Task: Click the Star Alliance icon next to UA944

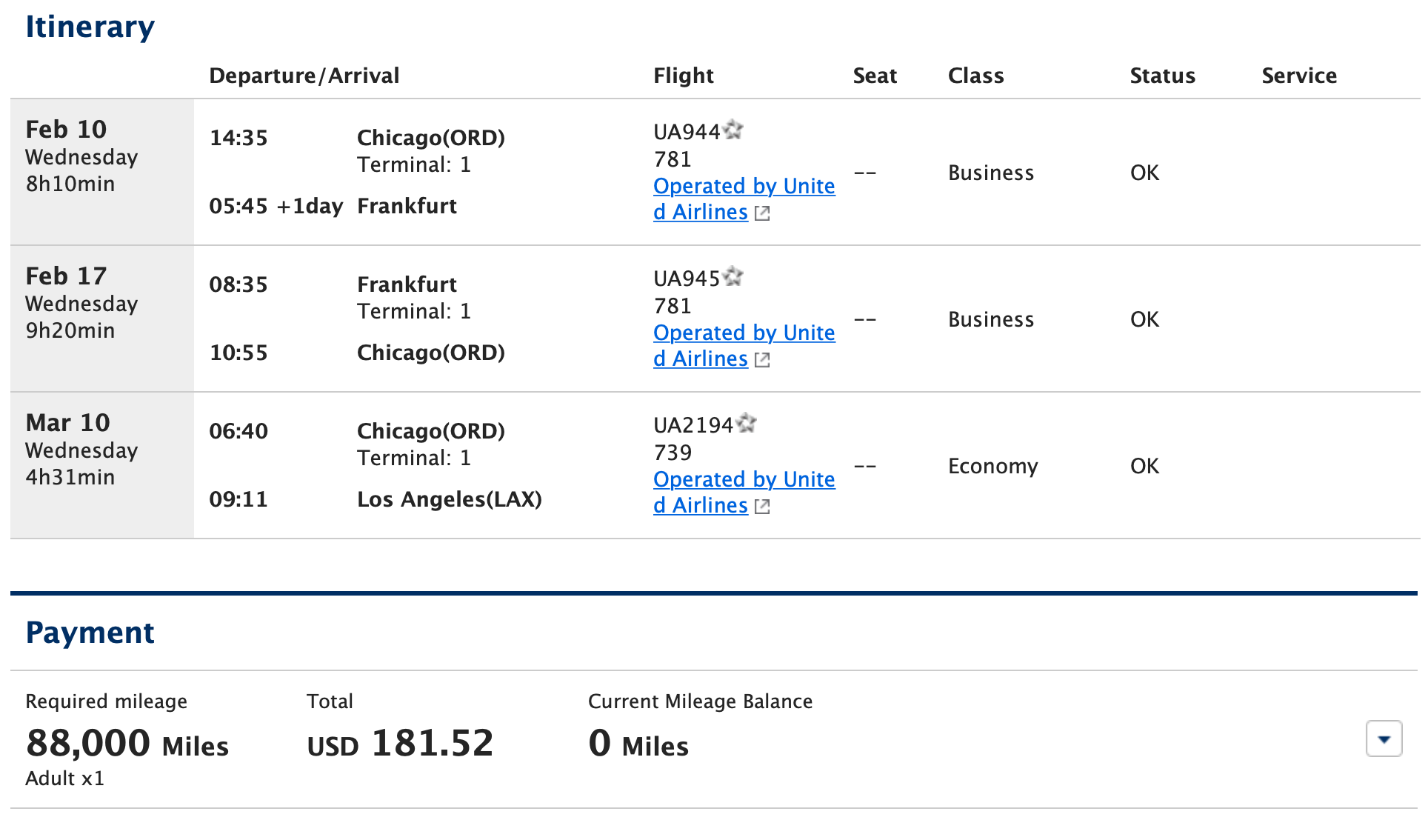Action: [734, 130]
